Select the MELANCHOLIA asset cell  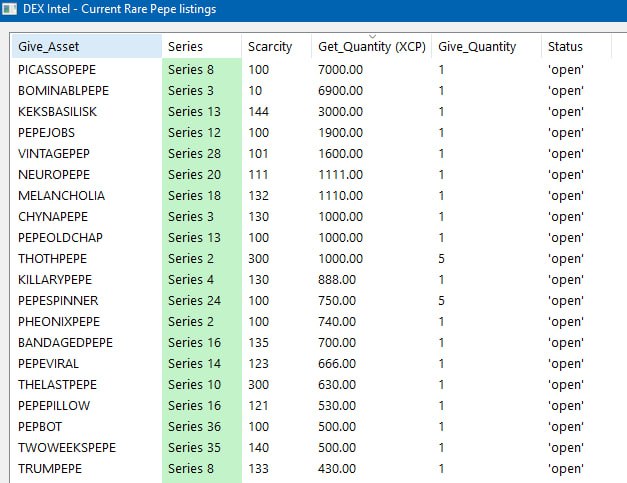(x=61, y=196)
